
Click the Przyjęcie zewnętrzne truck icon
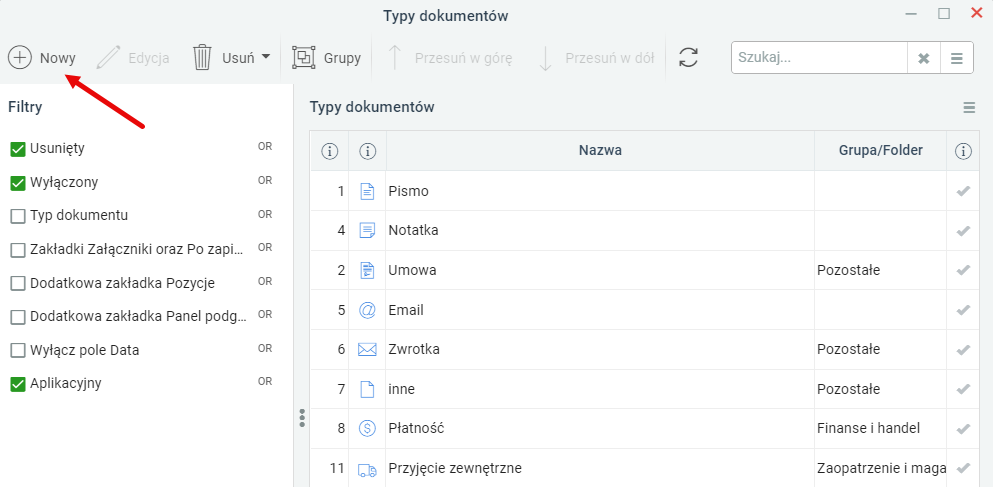pyautogui.click(x=367, y=469)
